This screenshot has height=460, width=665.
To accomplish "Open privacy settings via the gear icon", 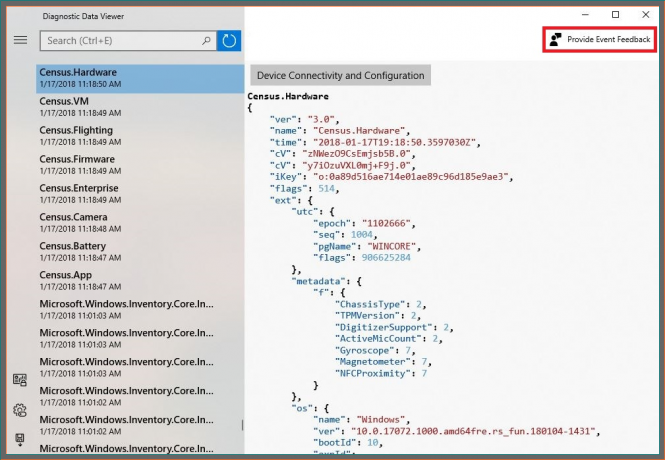I will tap(20, 410).
